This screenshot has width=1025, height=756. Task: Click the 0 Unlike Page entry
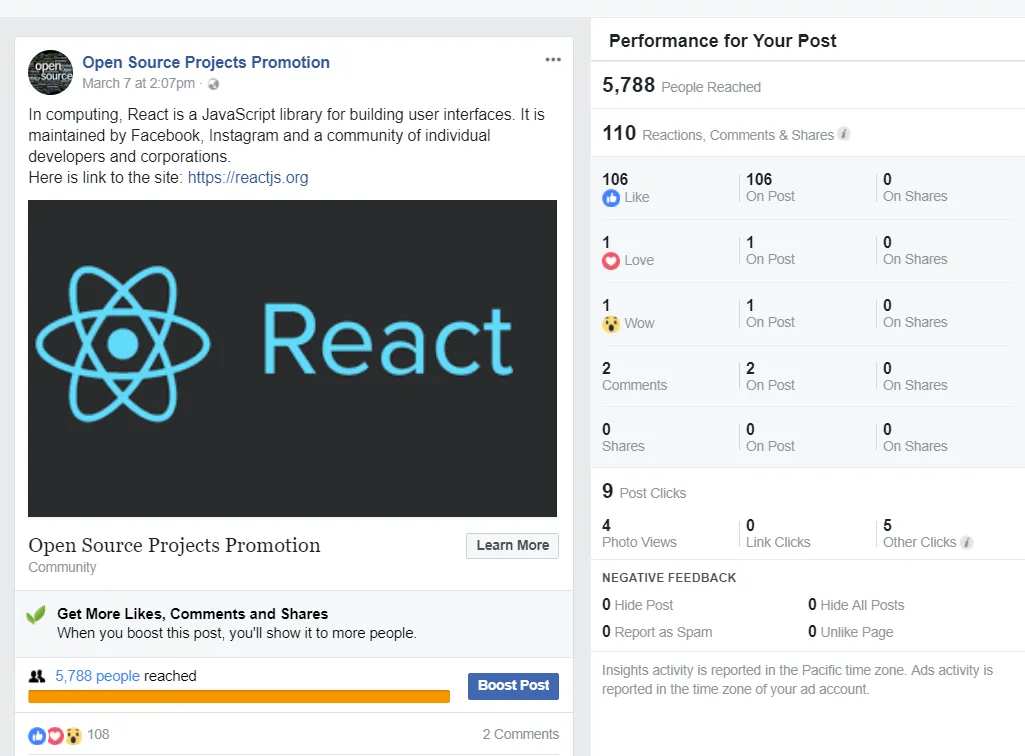(850, 632)
